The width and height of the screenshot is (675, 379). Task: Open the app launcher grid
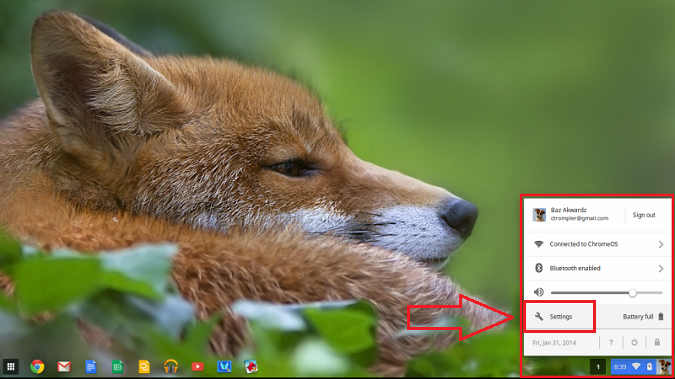point(11,367)
